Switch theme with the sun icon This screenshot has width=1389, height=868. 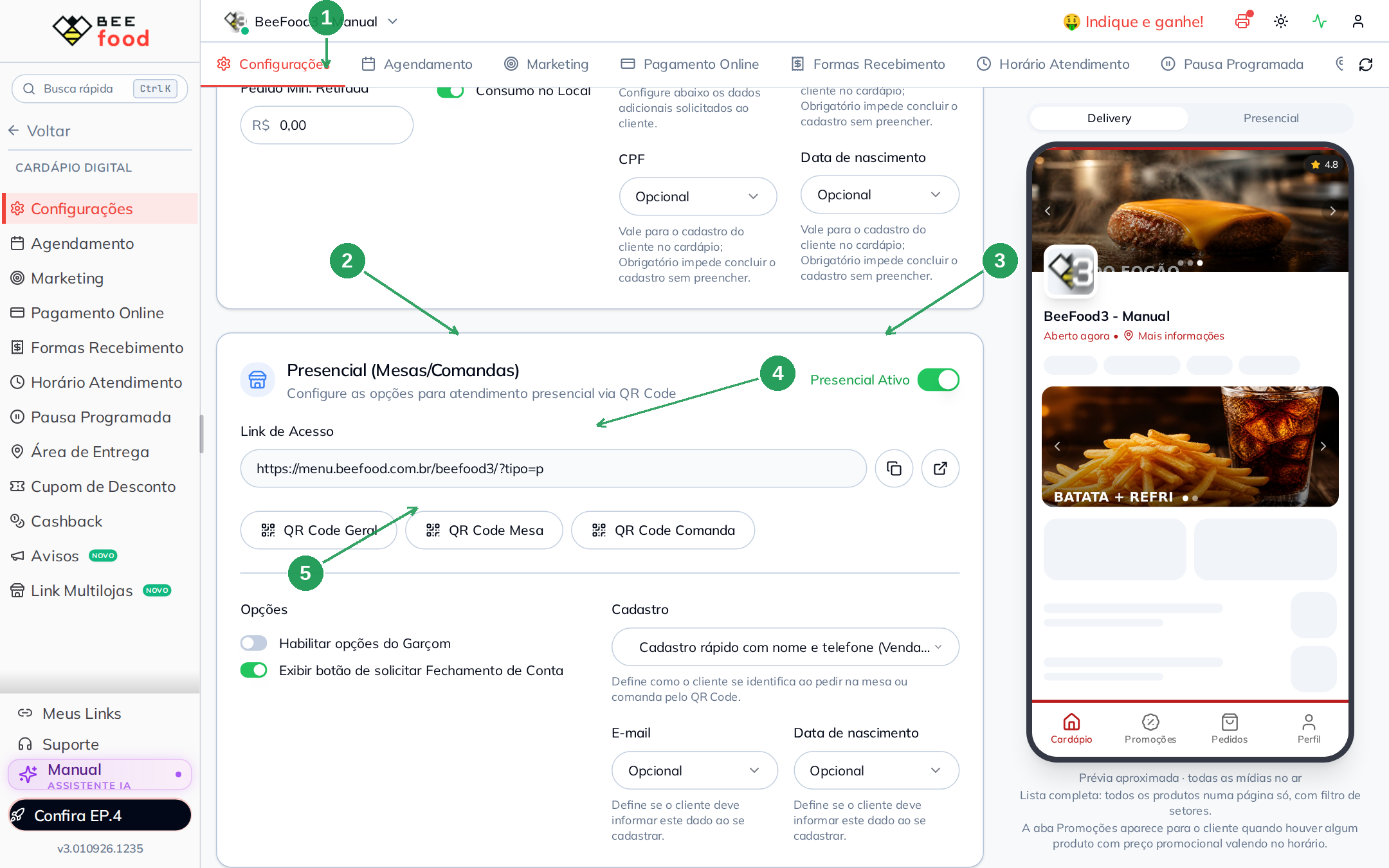coord(1281,21)
